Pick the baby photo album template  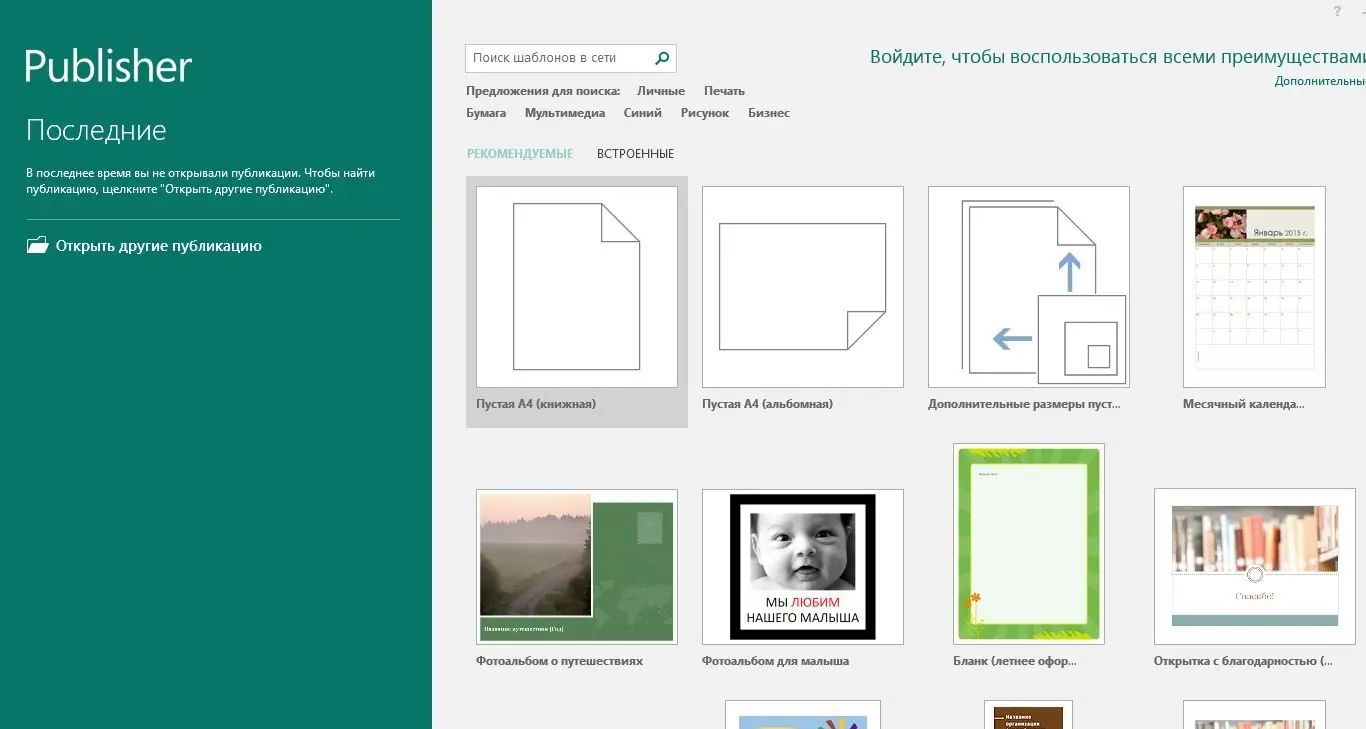click(x=802, y=567)
